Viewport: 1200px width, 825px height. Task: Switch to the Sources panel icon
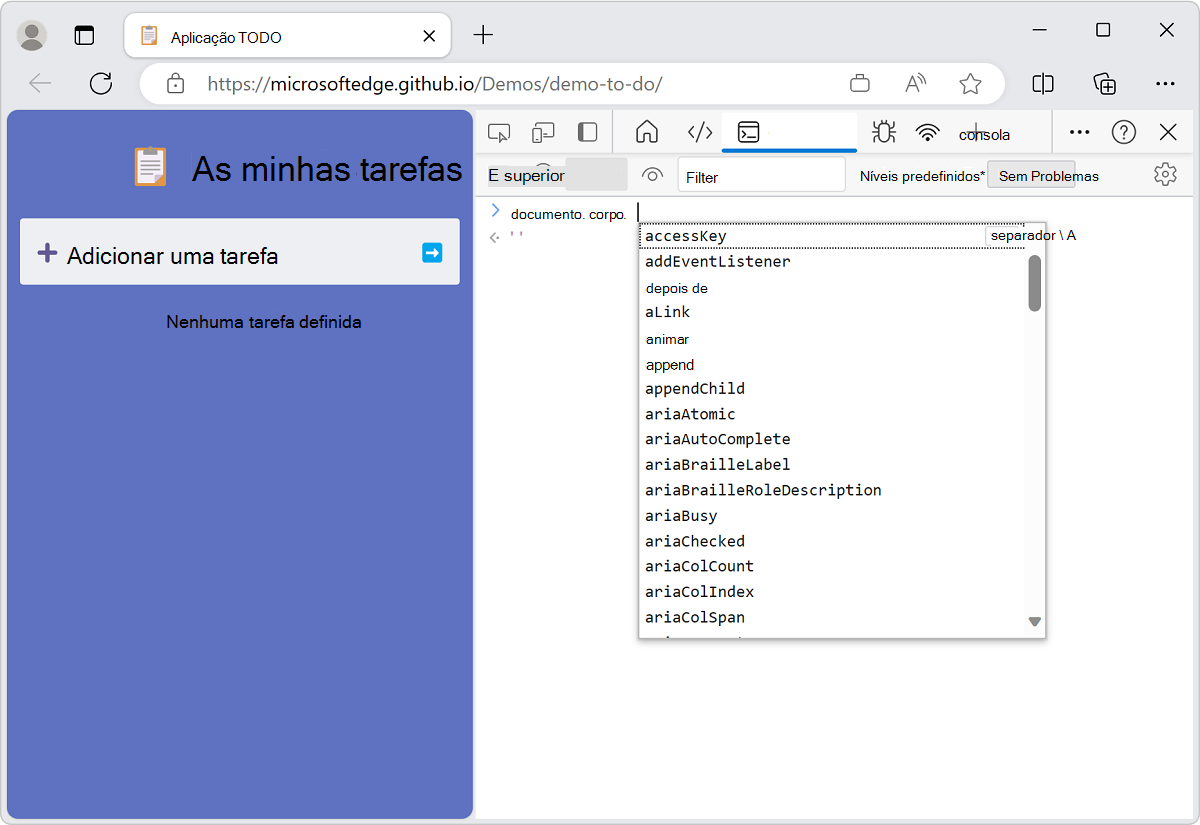pos(699,131)
